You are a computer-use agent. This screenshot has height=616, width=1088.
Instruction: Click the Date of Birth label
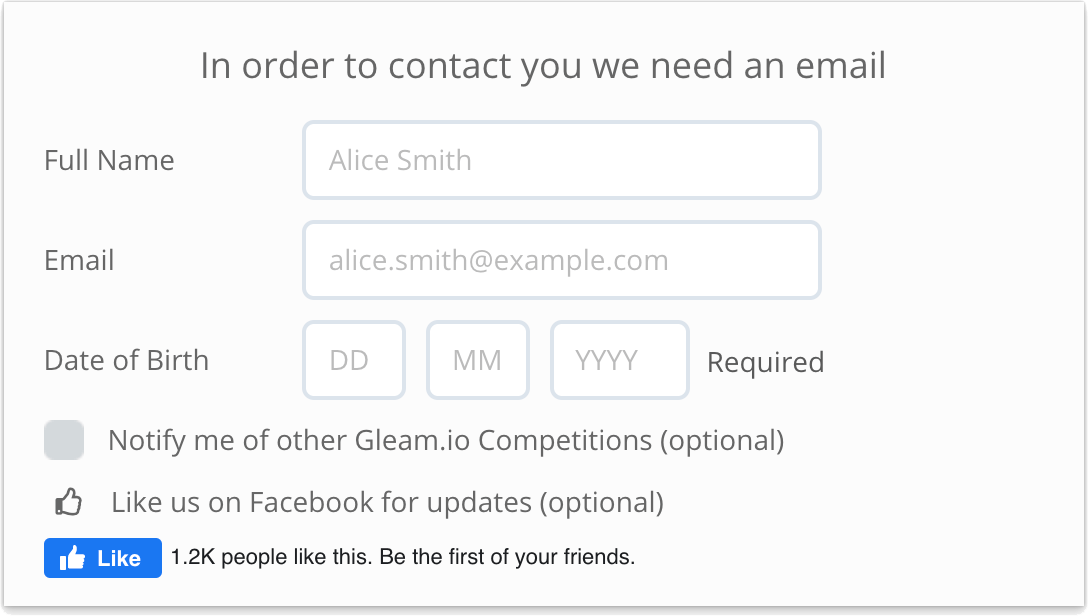pyautogui.click(x=126, y=361)
